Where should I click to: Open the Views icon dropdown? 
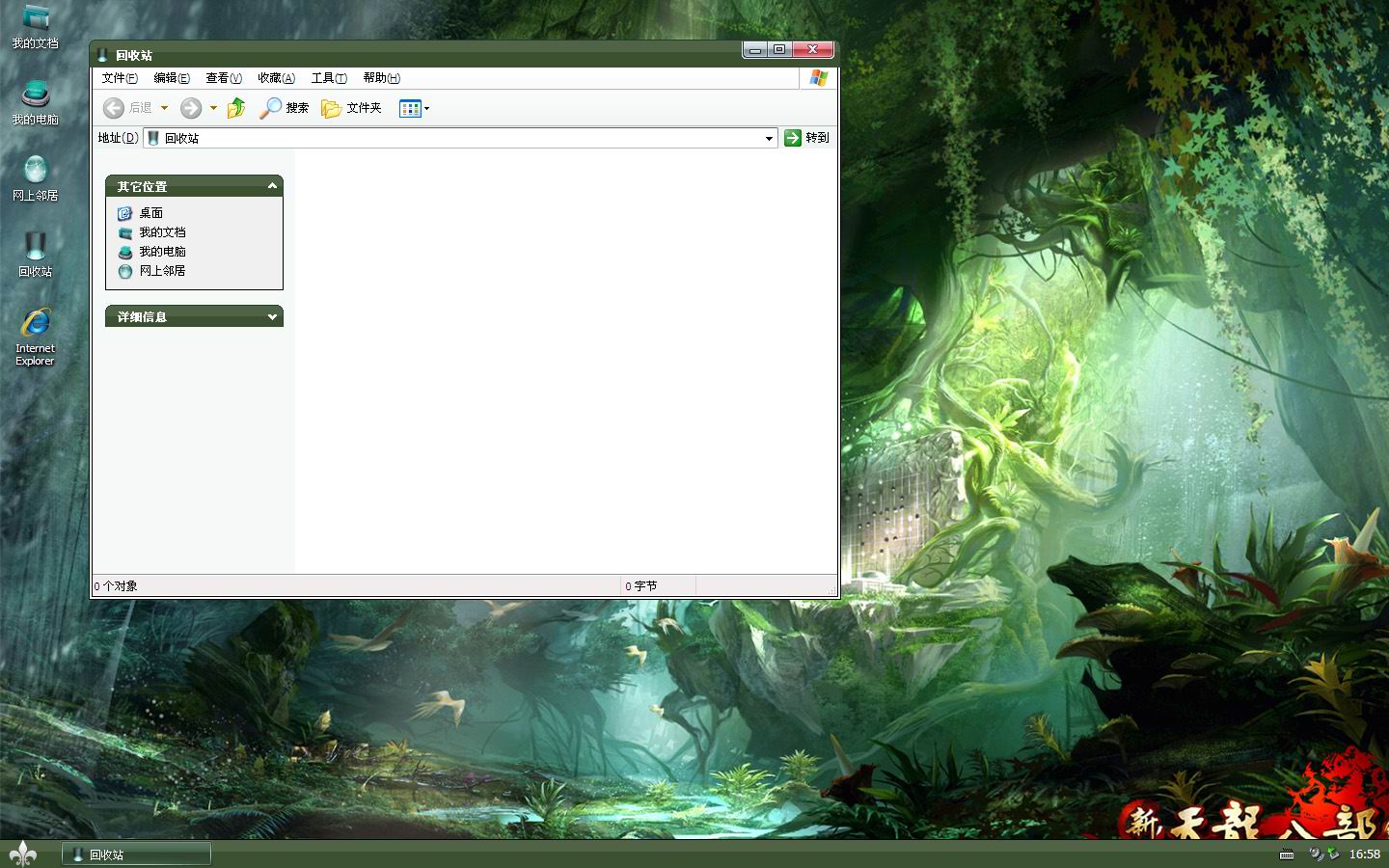[414, 108]
